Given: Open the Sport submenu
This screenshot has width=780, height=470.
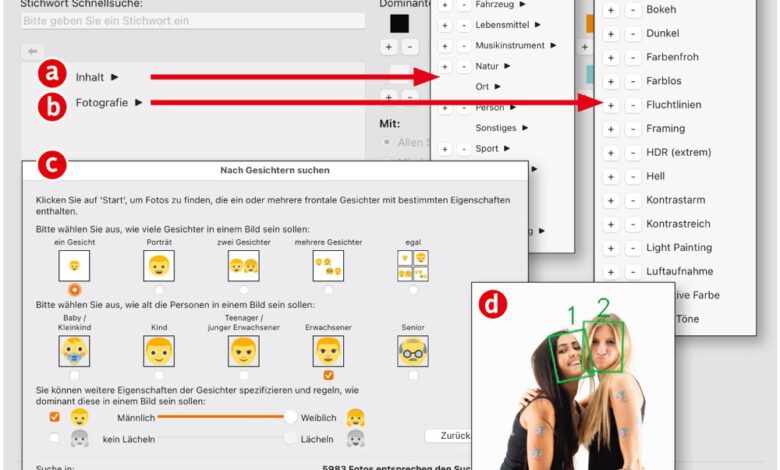Looking at the screenshot, I should coord(492,149).
